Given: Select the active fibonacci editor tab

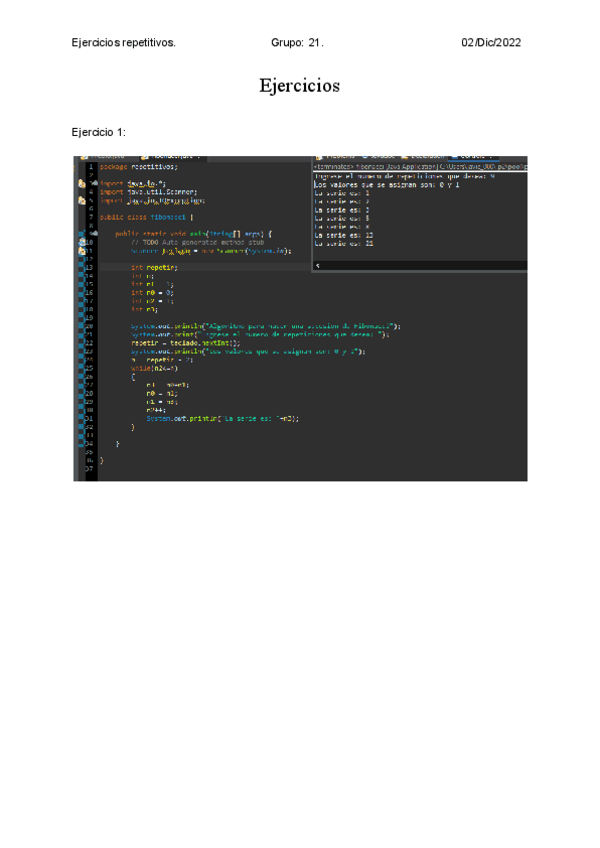Looking at the screenshot, I should [x=171, y=157].
